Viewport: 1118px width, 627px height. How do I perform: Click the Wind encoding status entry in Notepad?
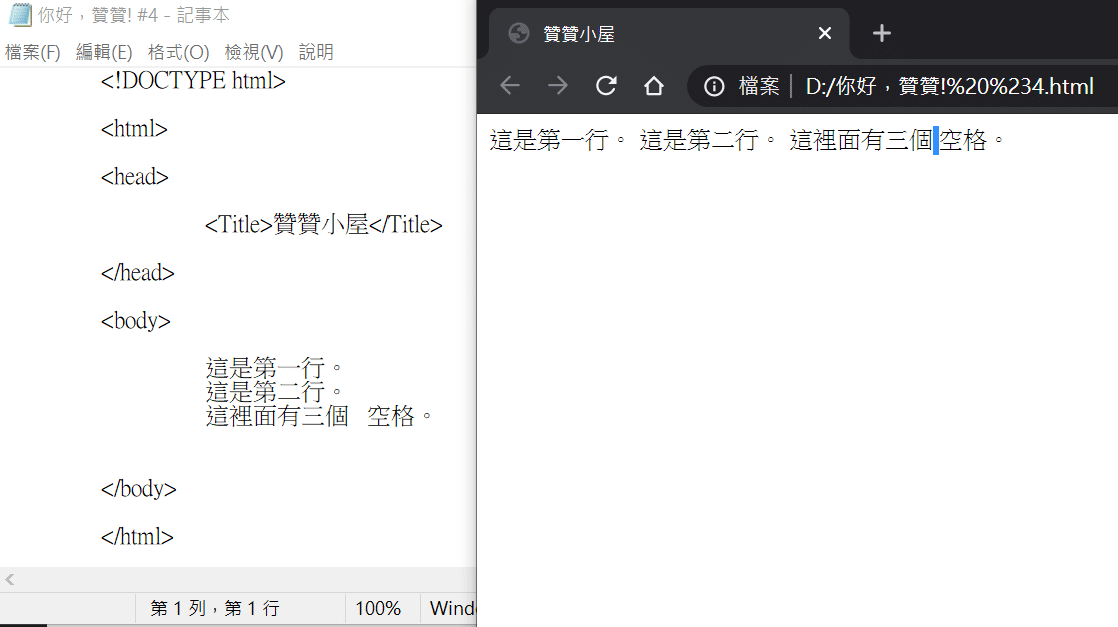(452, 608)
